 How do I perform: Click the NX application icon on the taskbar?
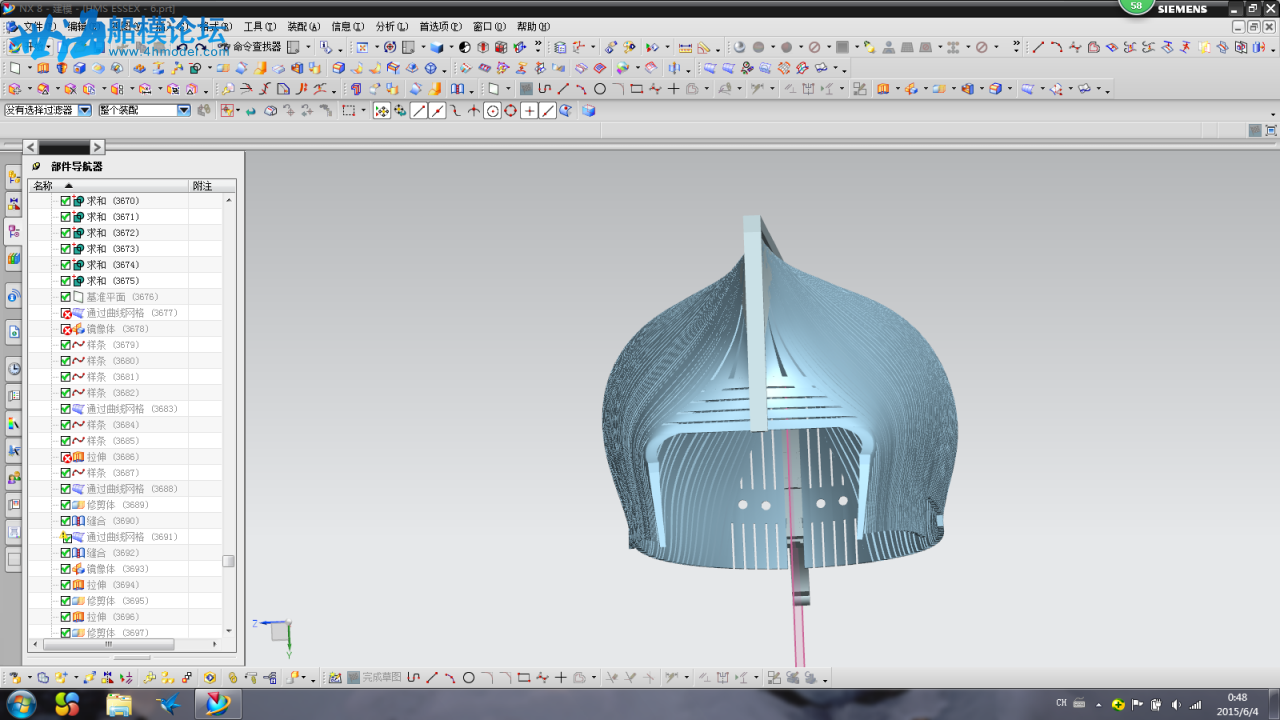218,704
